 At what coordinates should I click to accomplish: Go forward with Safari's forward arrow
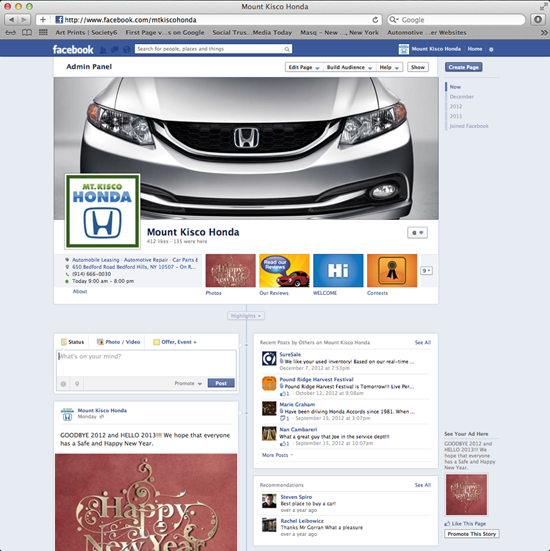click(x=24, y=20)
